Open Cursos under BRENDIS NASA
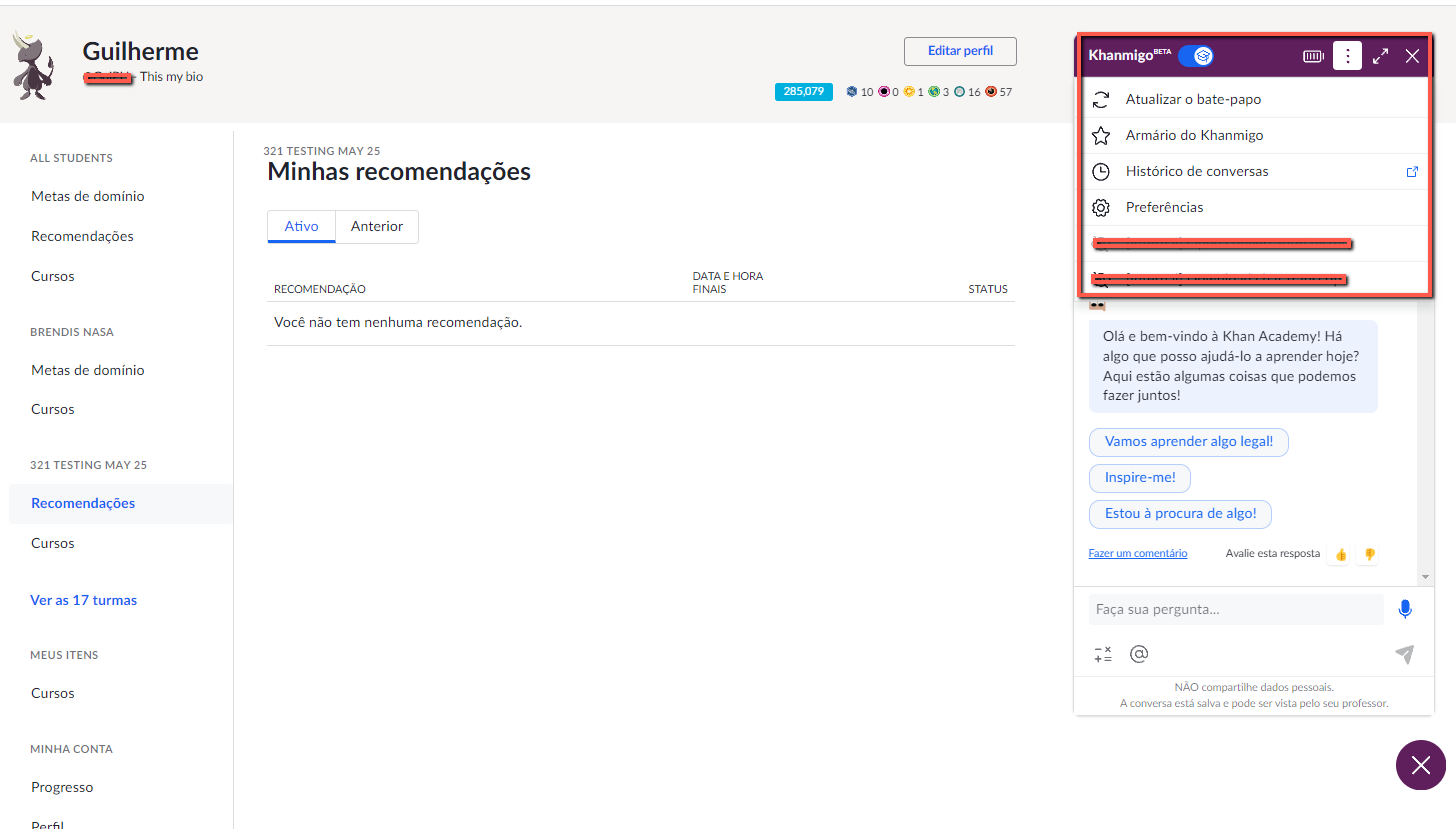1456x829 pixels. click(53, 409)
